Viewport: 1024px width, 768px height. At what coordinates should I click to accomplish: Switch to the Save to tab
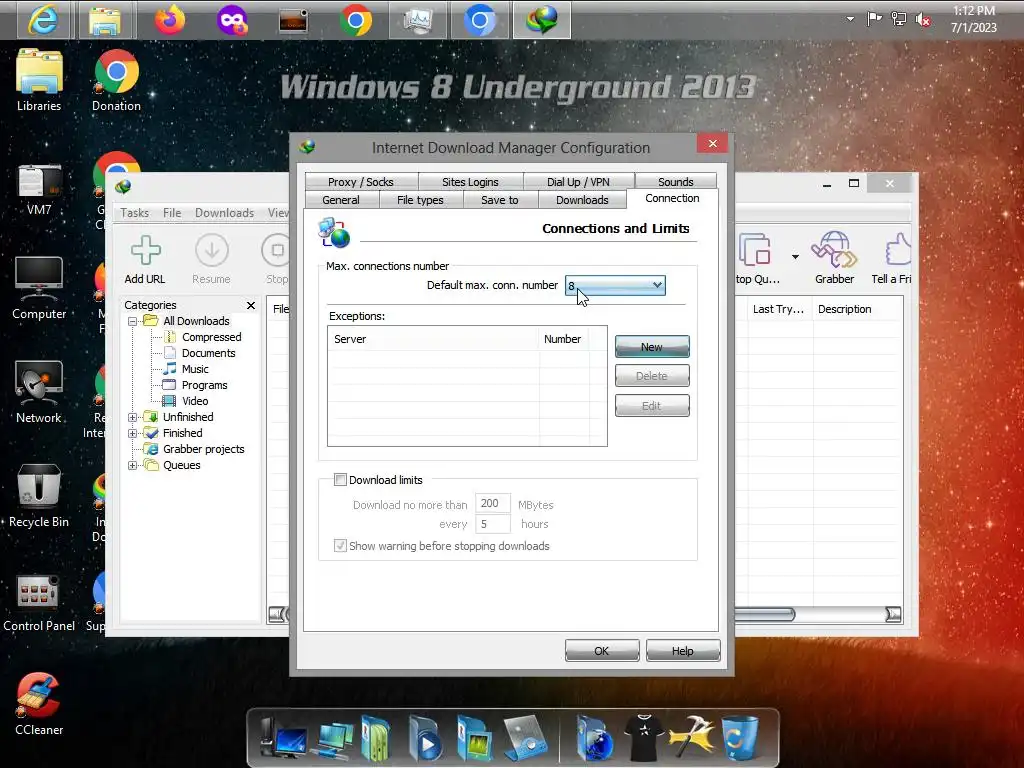pos(500,200)
